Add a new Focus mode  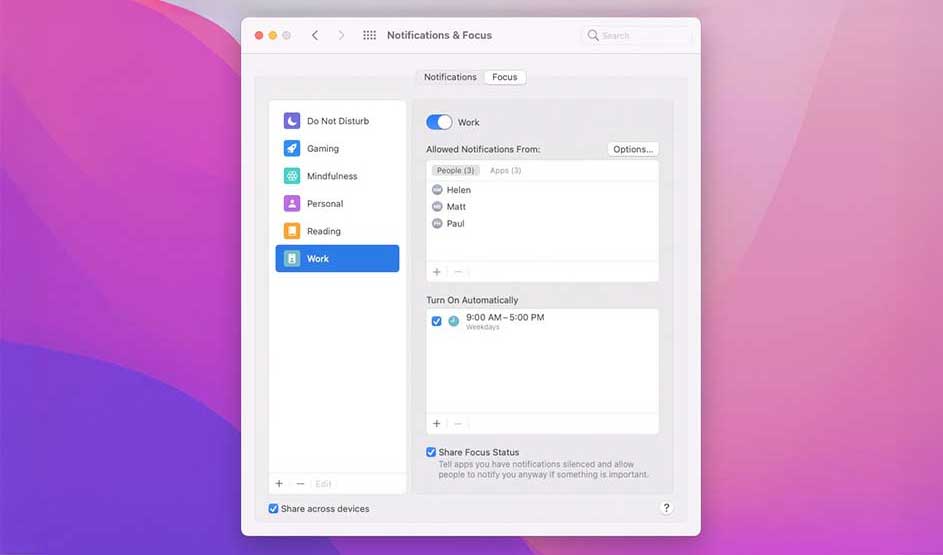(x=279, y=483)
